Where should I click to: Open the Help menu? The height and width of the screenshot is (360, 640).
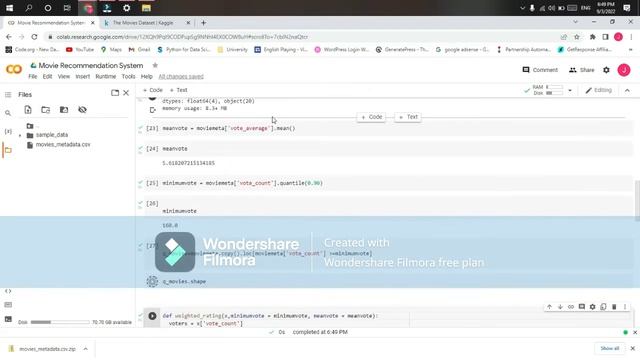pyautogui.click(x=147, y=76)
